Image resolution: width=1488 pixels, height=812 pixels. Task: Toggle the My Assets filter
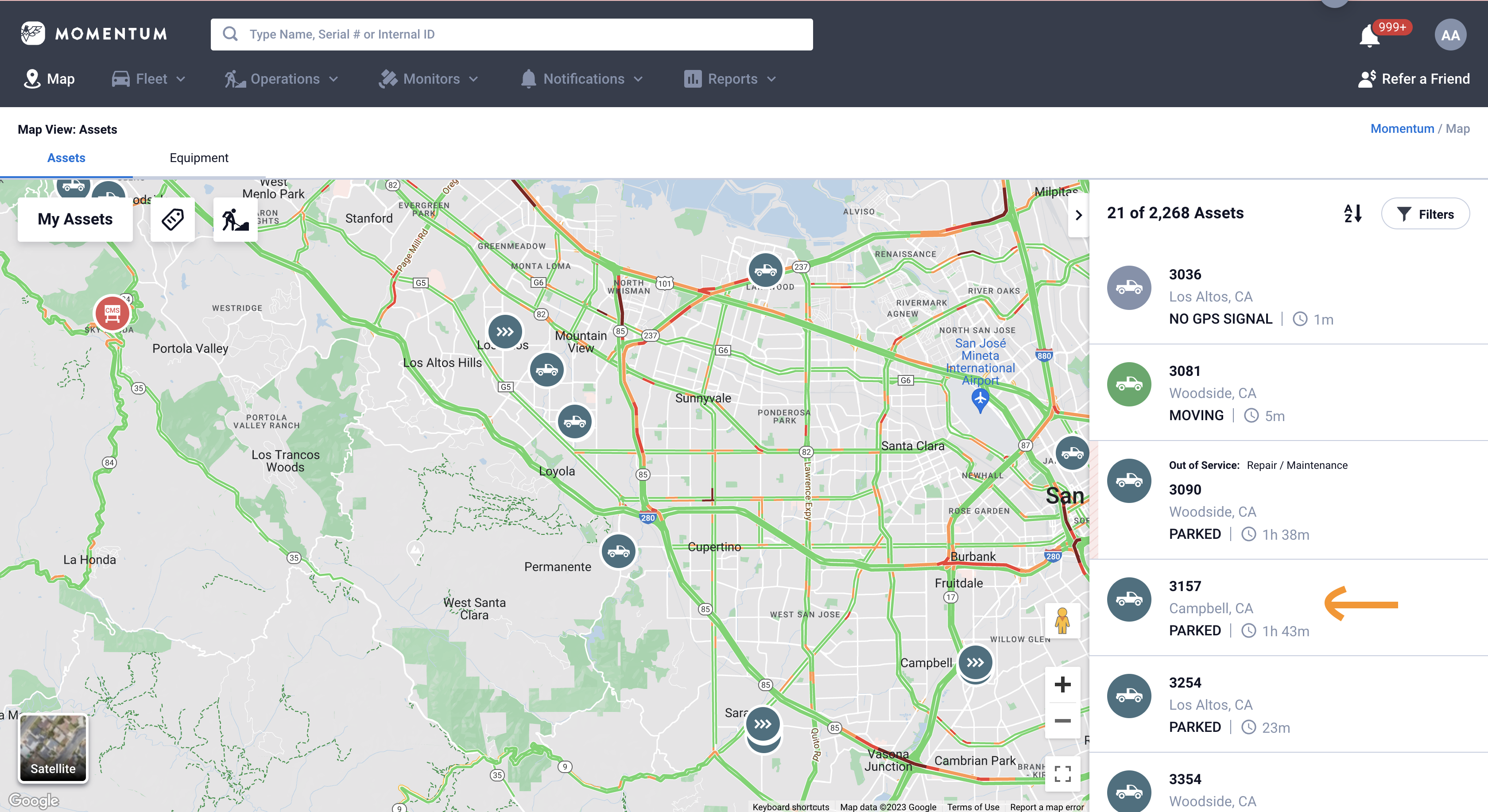click(75, 219)
